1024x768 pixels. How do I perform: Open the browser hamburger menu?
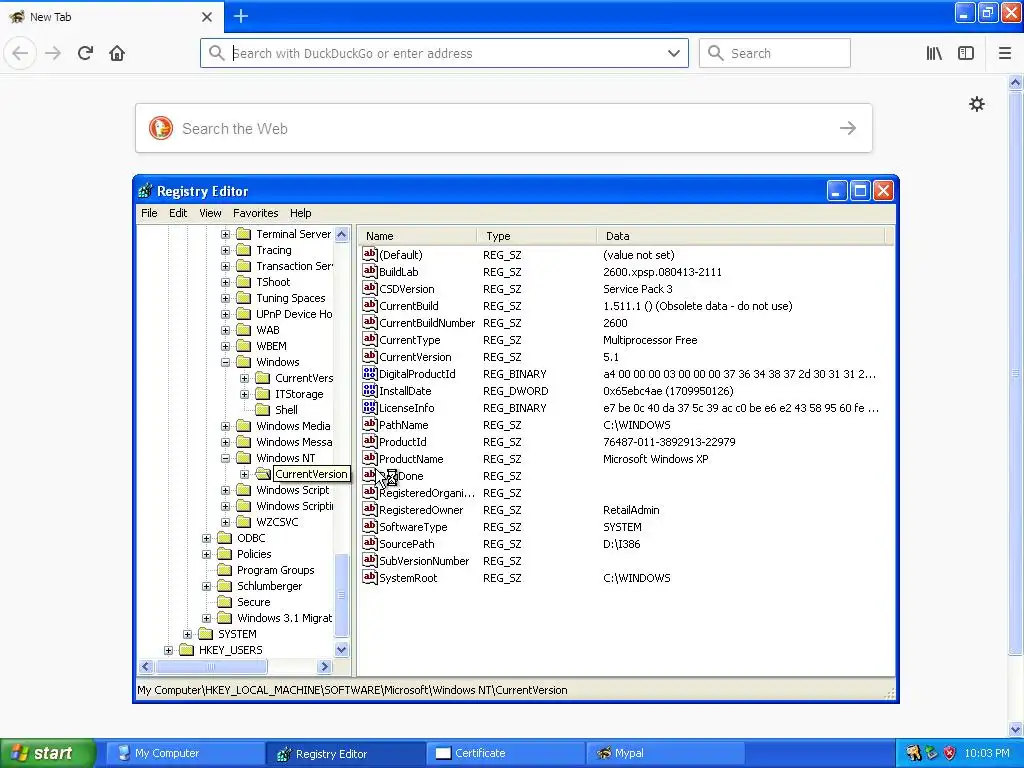pyautogui.click(x=1005, y=53)
